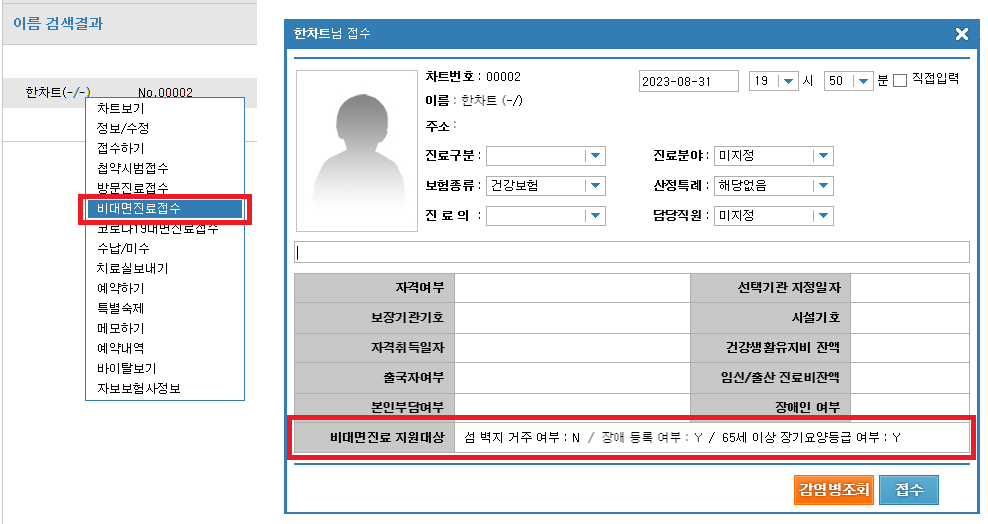Click the empty memo text field
Image resolution: width=988 pixels, height=524 pixels.
[631, 252]
